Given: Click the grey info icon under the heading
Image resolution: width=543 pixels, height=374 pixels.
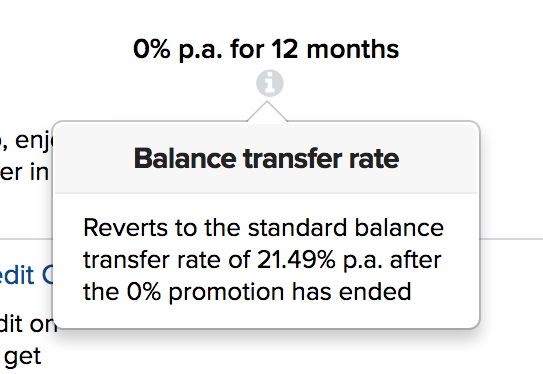Looking at the screenshot, I should (x=270, y=83).
